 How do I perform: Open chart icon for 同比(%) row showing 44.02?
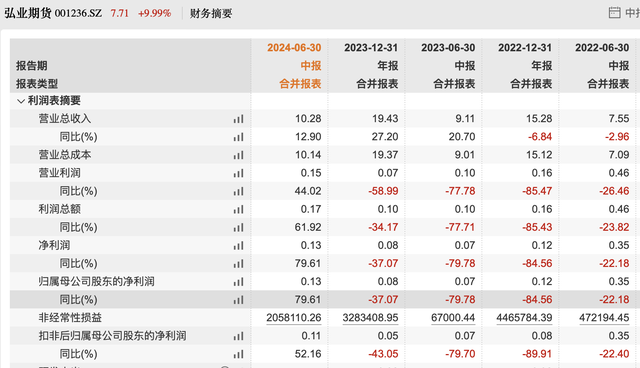pyautogui.click(x=238, y=191)
